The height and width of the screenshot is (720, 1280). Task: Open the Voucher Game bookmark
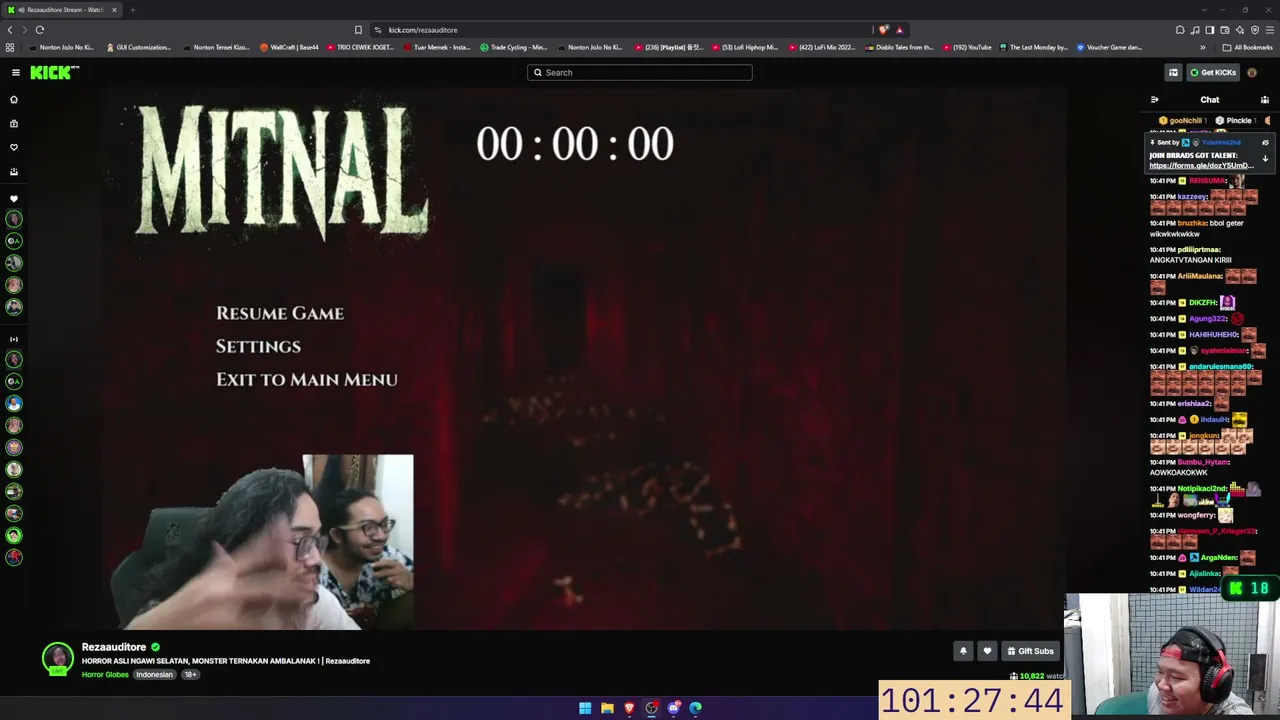click(1110, 47)
